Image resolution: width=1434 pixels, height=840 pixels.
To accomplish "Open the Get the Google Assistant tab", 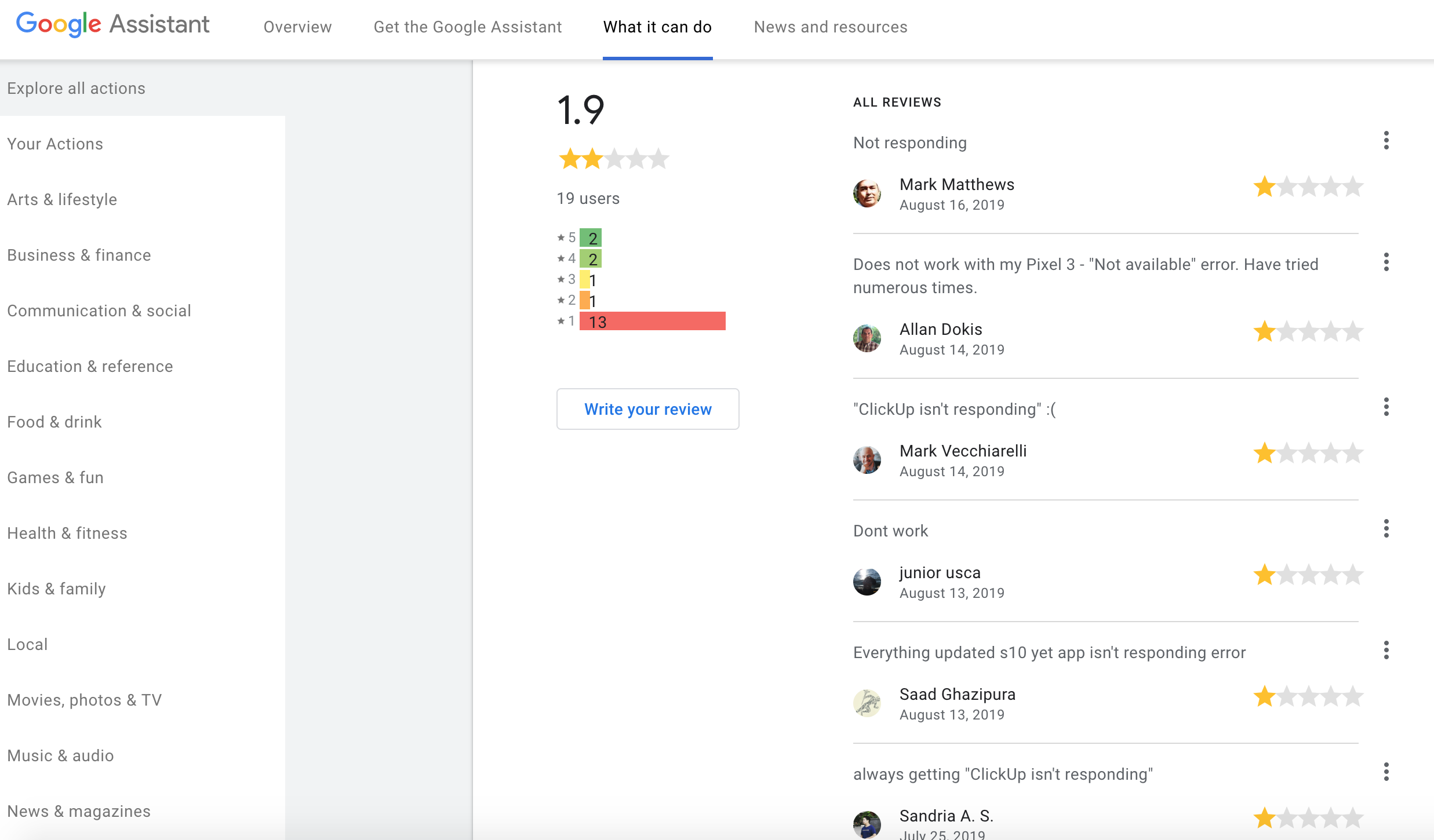I will tap(467, 27).
